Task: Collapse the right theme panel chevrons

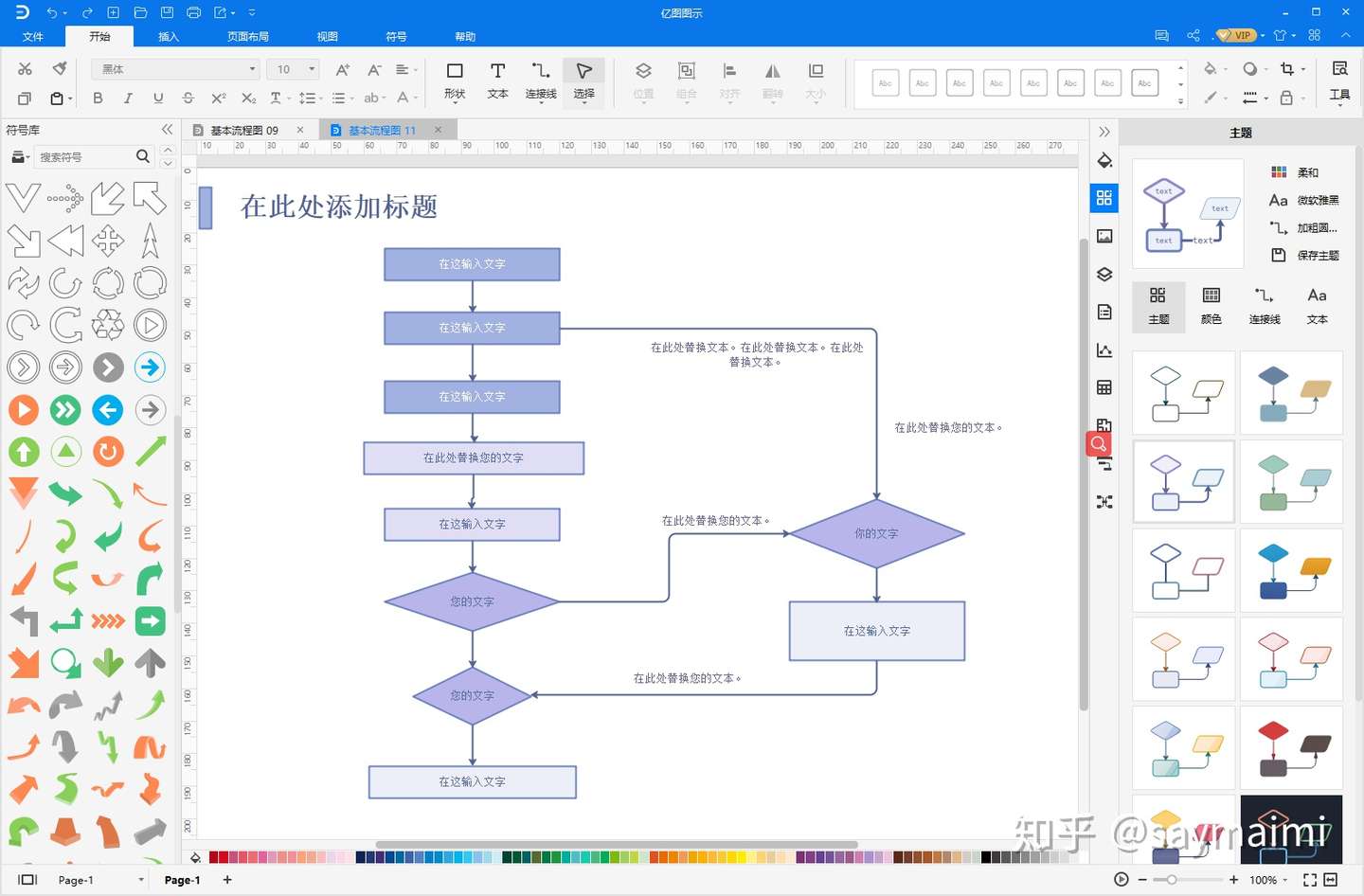Action: (x=1104, y=132)
